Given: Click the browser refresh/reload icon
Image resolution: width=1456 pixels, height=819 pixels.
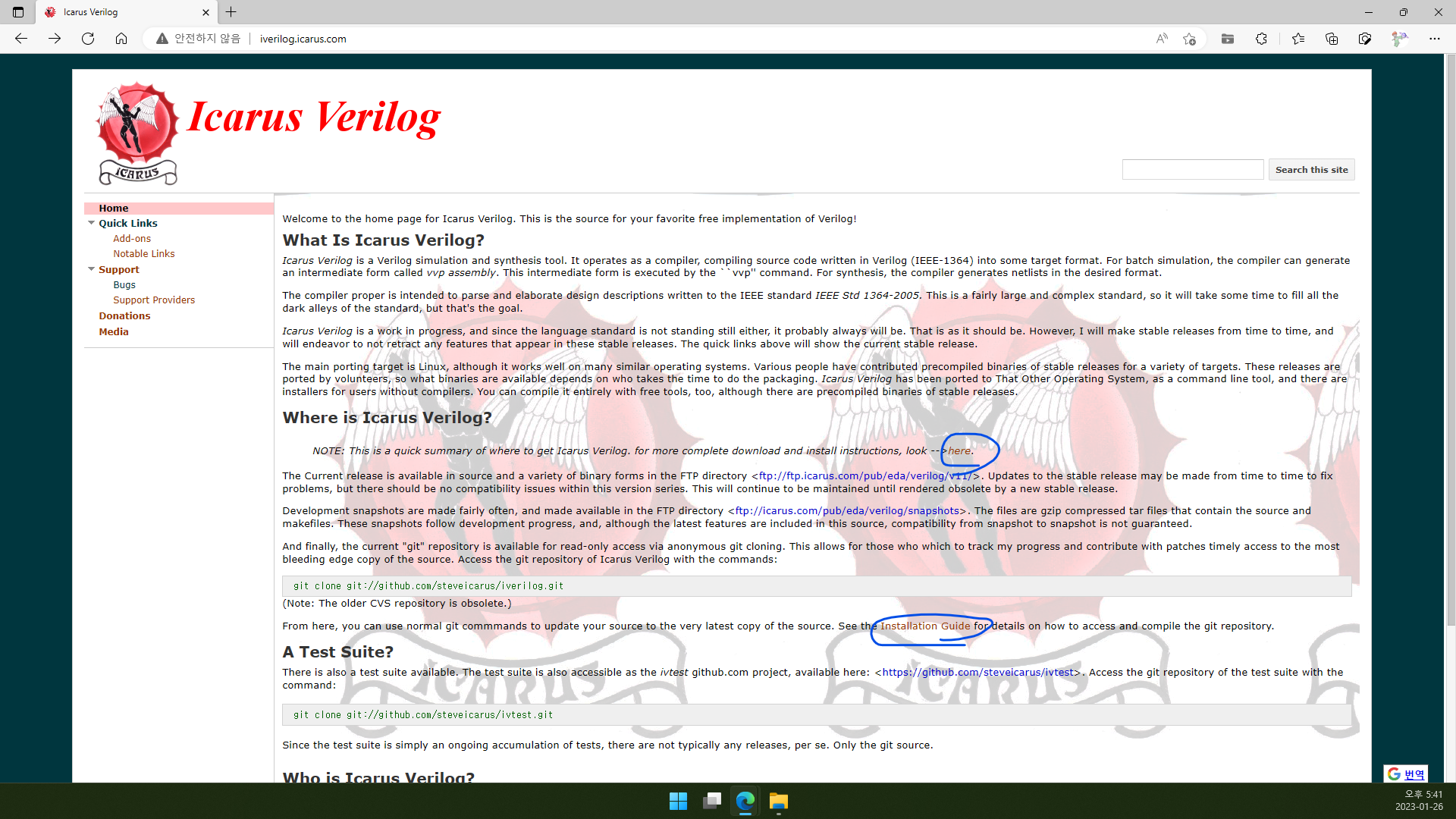Looking at the screenshot, I should tap(89, 38).
